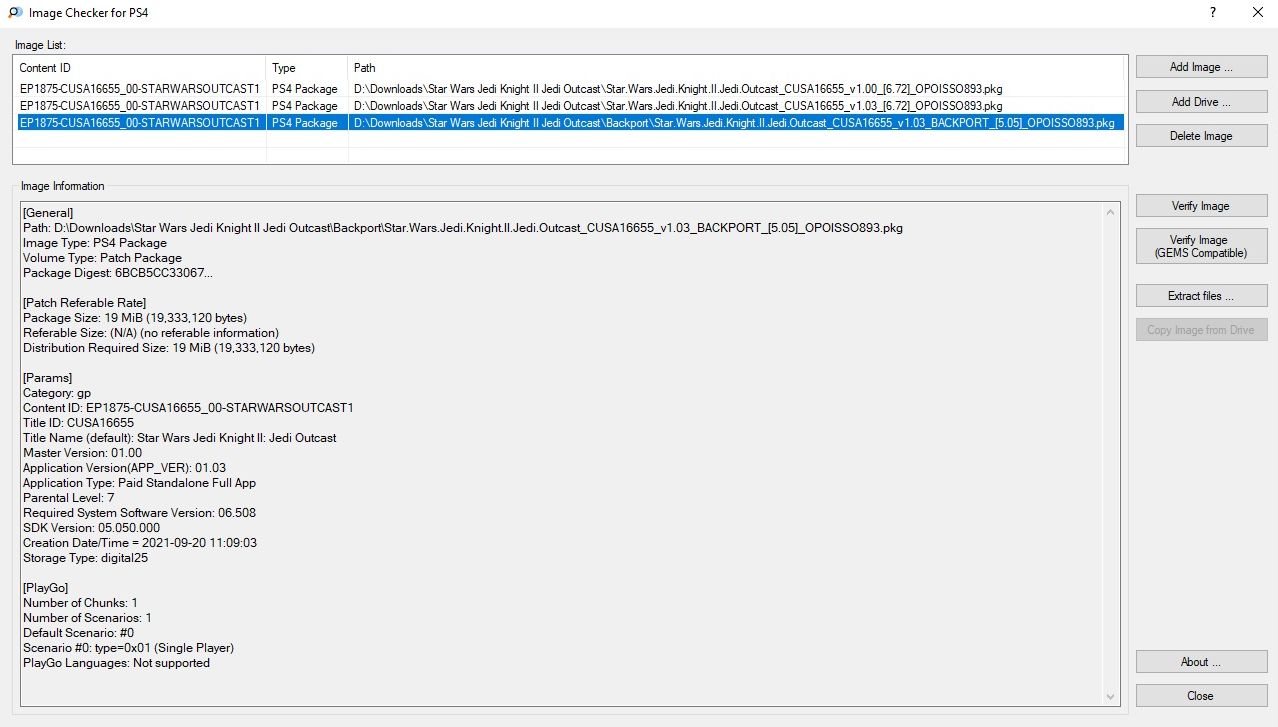Select the v1.03_BACKPORT_[5.05] package row
This screenshot has width=1278, height=727.
point(569,123)
